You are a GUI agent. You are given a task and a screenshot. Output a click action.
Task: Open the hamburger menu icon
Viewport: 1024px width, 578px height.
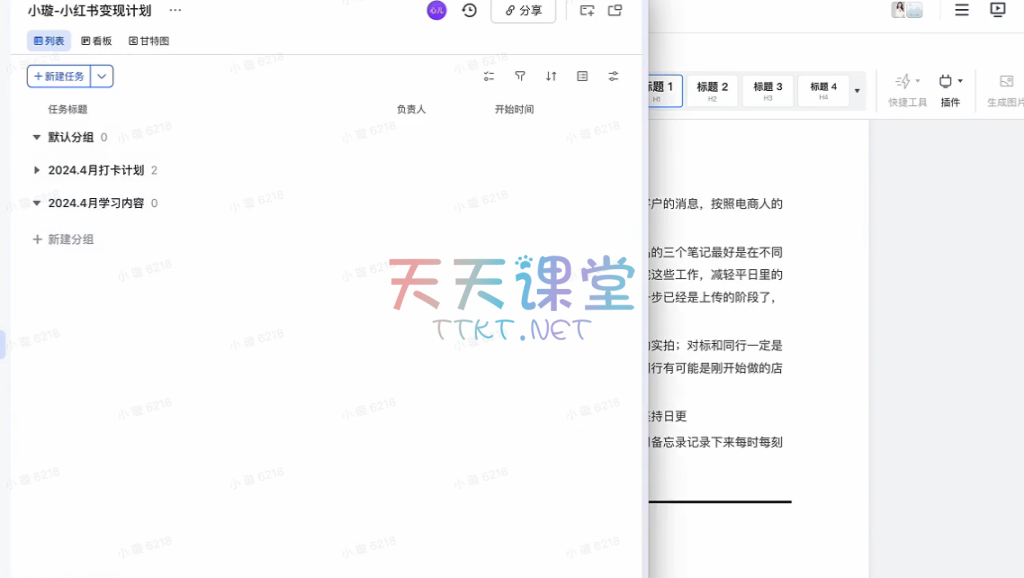[961, 10]
